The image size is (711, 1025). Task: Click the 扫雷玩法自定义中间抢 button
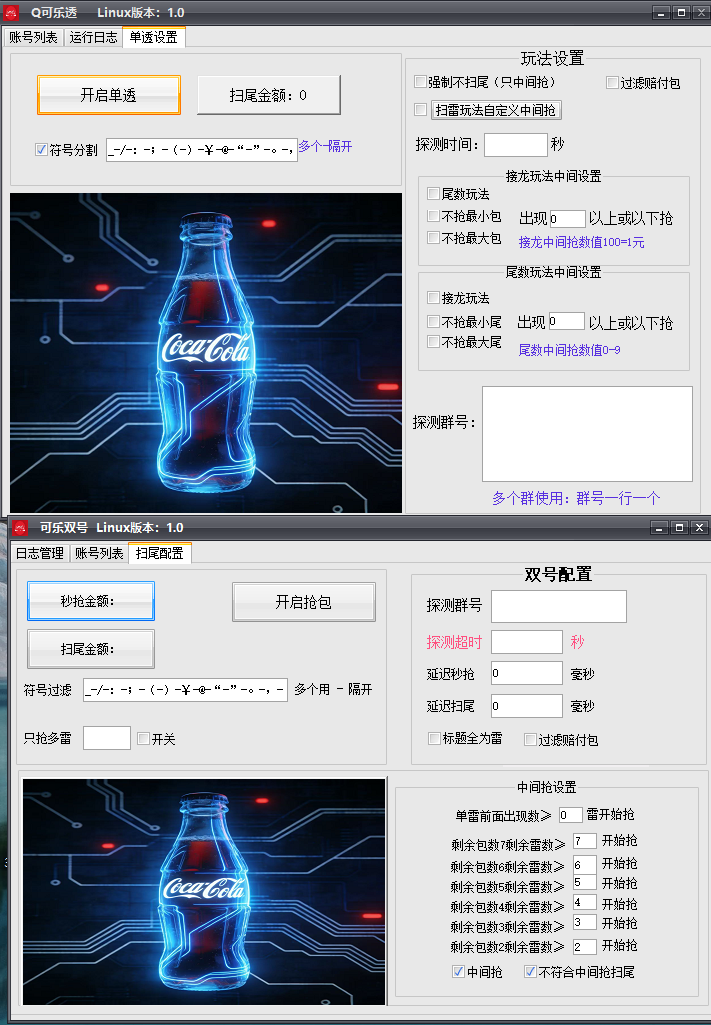[x=495, y=110]
